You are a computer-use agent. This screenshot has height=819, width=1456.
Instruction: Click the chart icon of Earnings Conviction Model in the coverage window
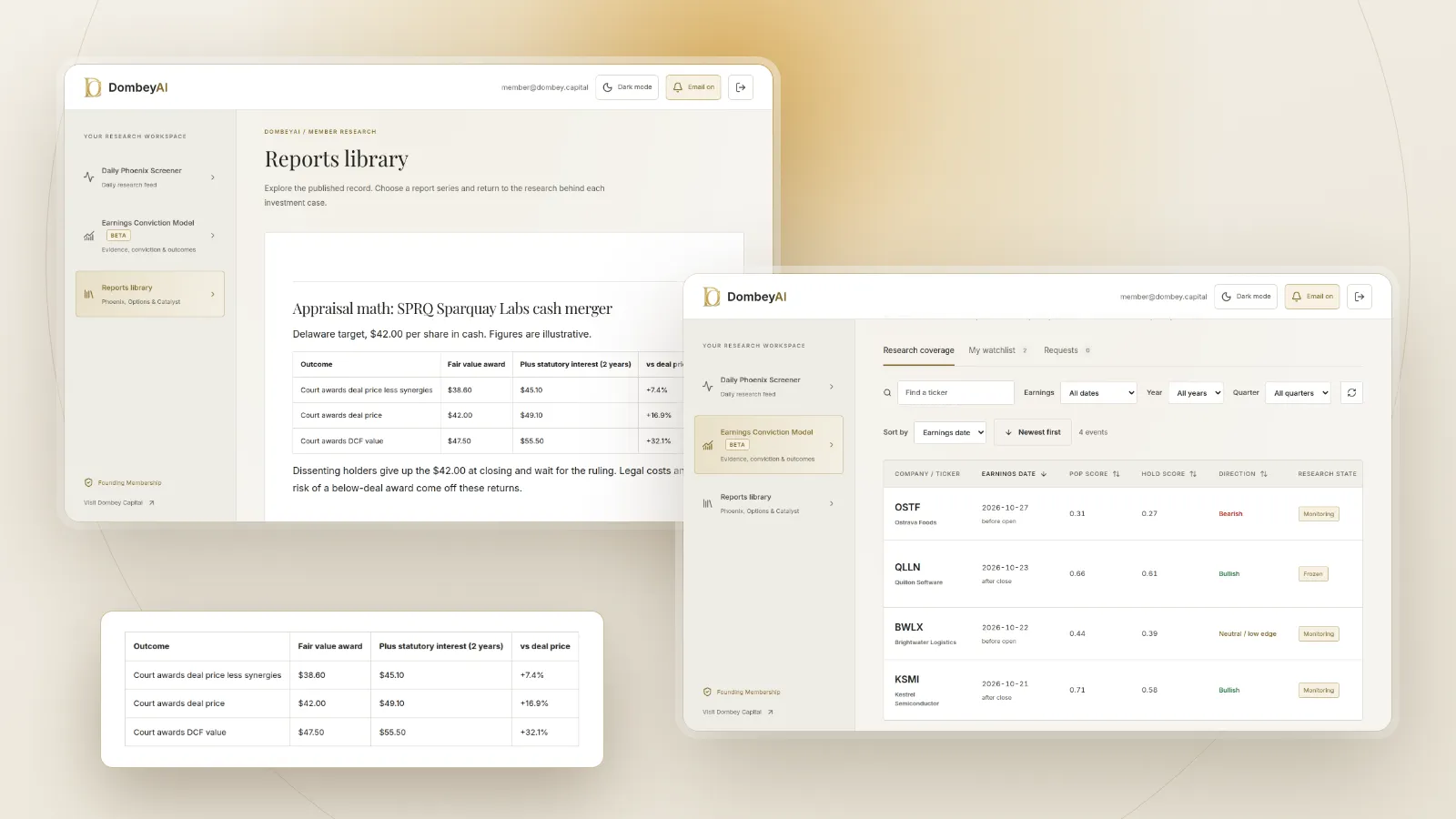[707, 445]
